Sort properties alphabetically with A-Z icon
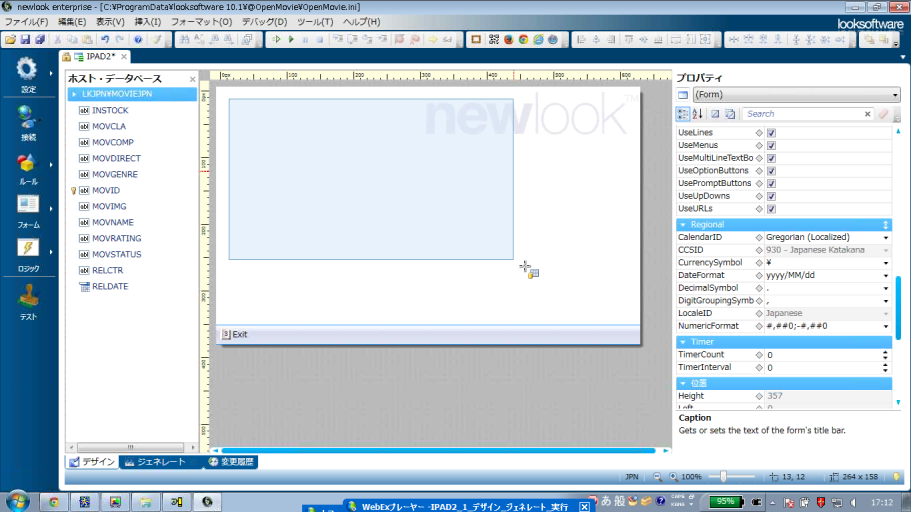The width and height of the screenshot is (911, 512). 697,114
